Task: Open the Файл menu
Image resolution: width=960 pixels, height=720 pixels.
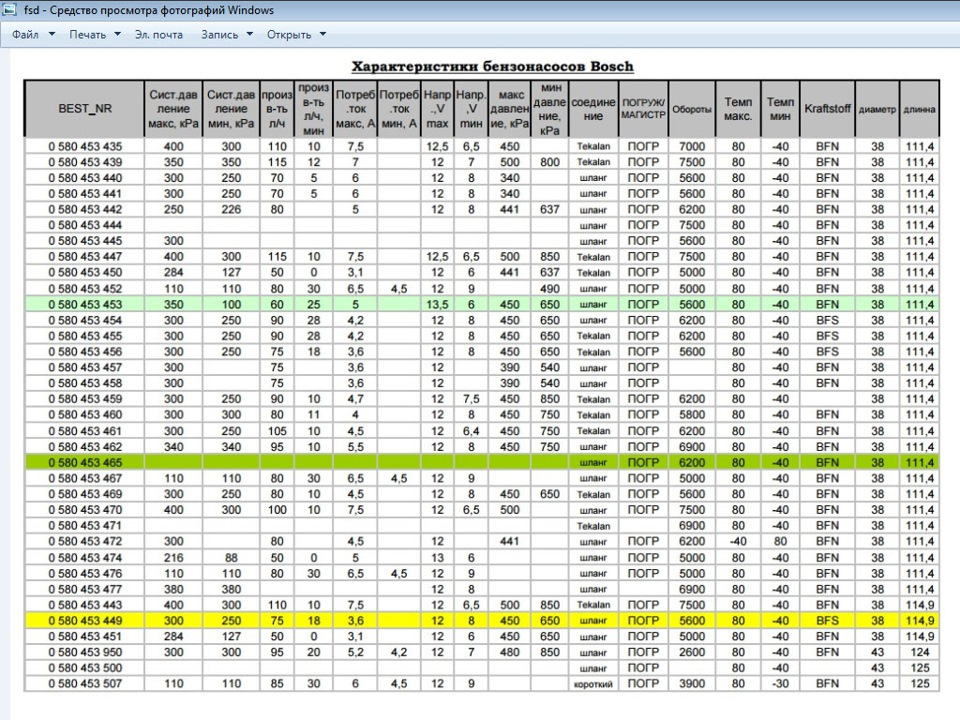Action: 25,34
